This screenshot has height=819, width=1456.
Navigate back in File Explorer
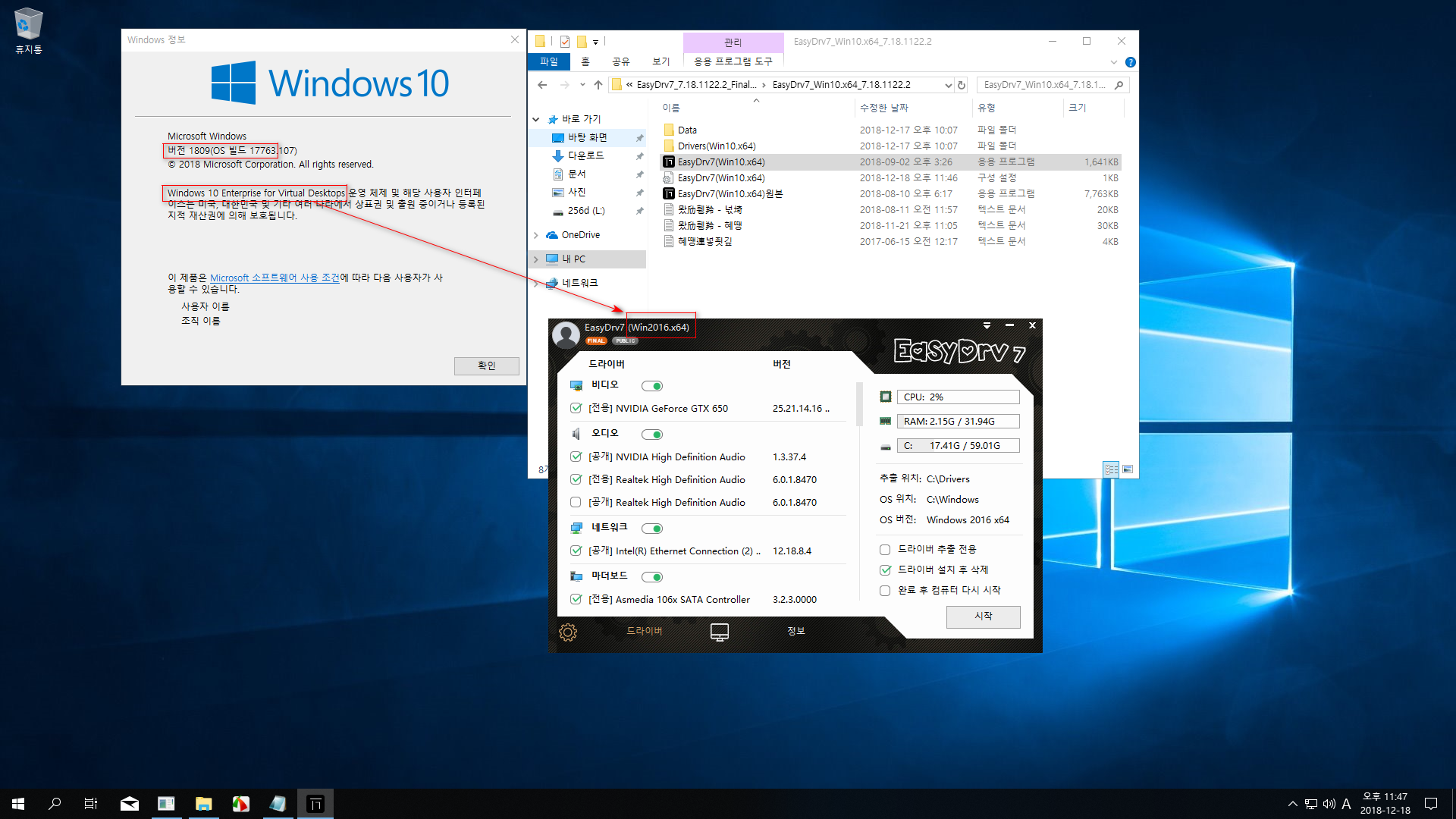542,85
